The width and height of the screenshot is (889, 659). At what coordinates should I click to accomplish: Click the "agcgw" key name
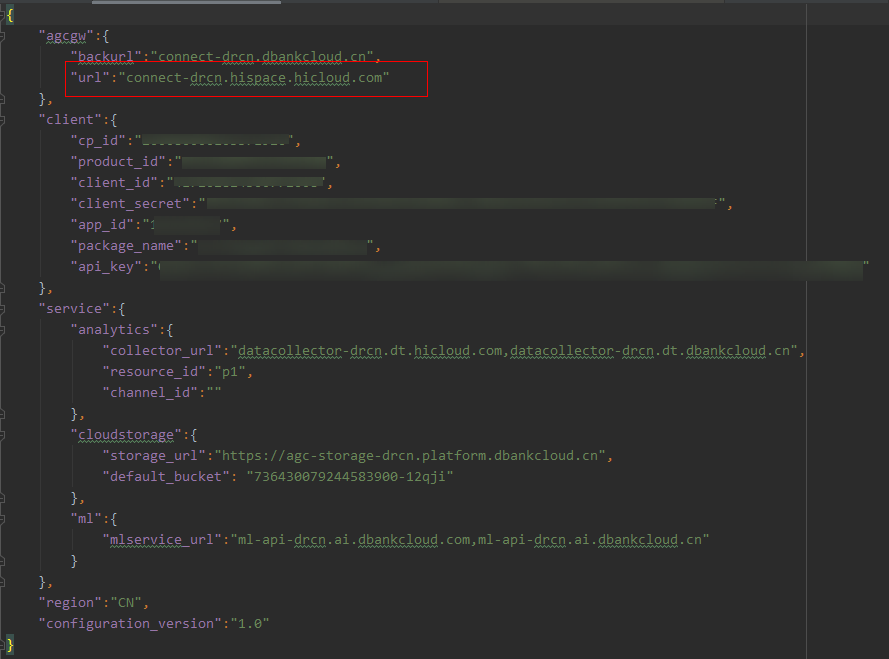click(66, 36)
